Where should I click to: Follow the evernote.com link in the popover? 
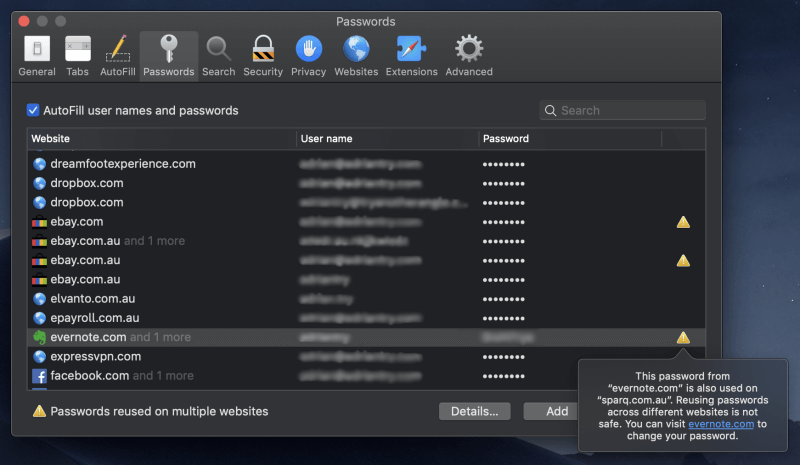(721, 424)
